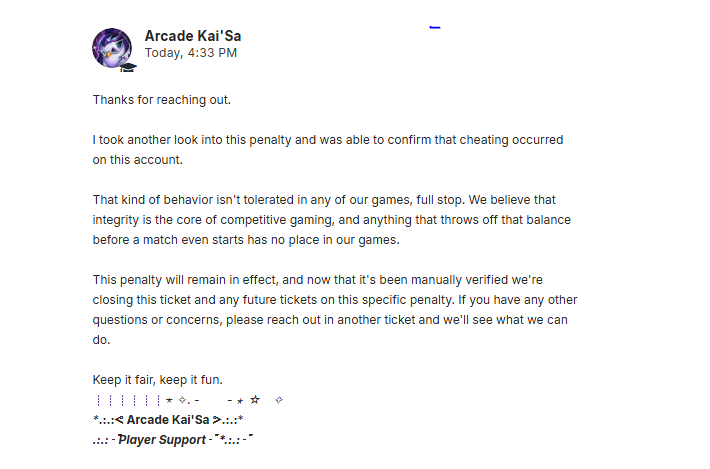The image size is (710, 469).
Task: Click the small blue dash mark at the top
Action: pyautogui.click(x=435, y=28)
